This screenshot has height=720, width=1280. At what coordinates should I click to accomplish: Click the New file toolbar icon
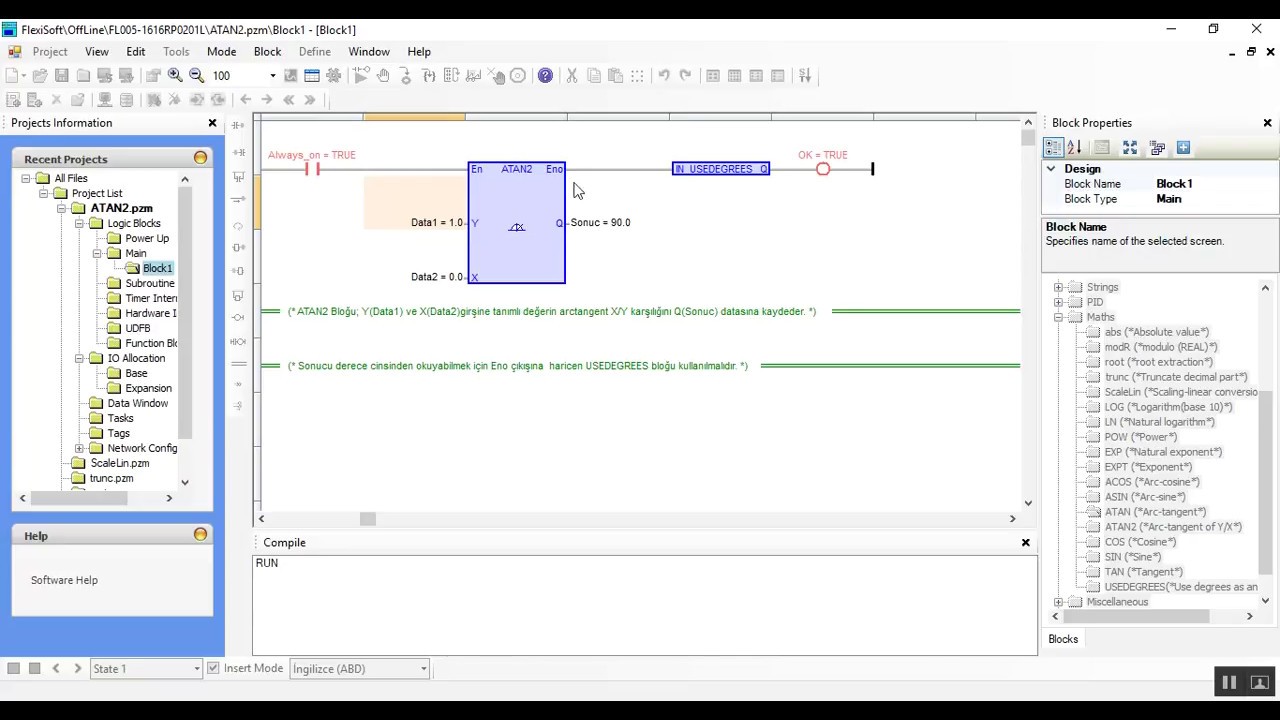coord(13,76)
